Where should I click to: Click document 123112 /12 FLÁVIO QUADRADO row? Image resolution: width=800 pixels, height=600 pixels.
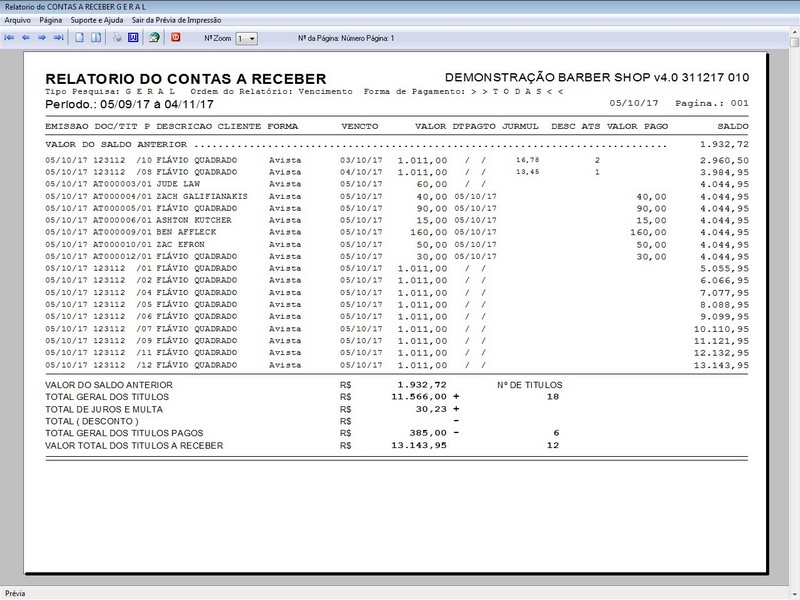click(x=396, y=365)
